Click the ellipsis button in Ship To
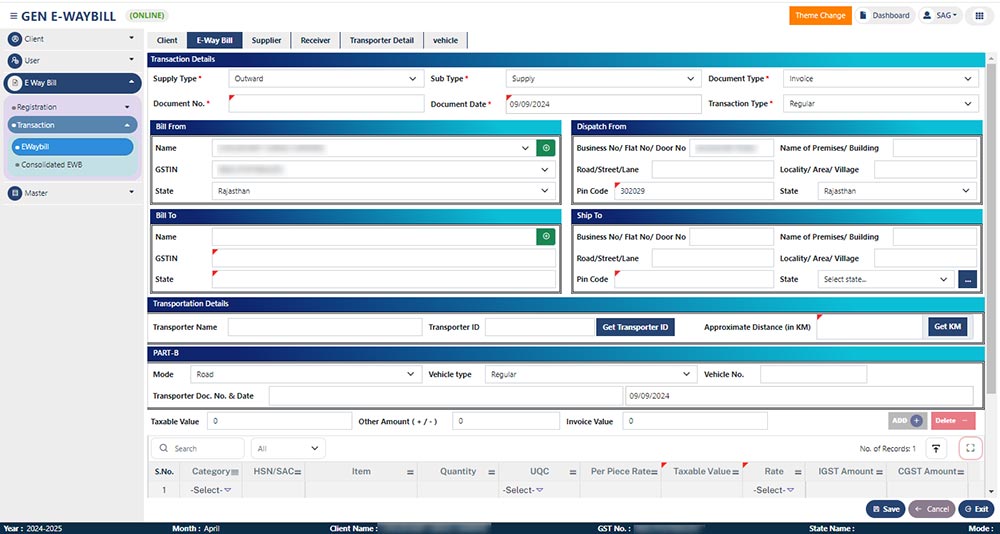The image size is (1000, 534). [968, 280]
